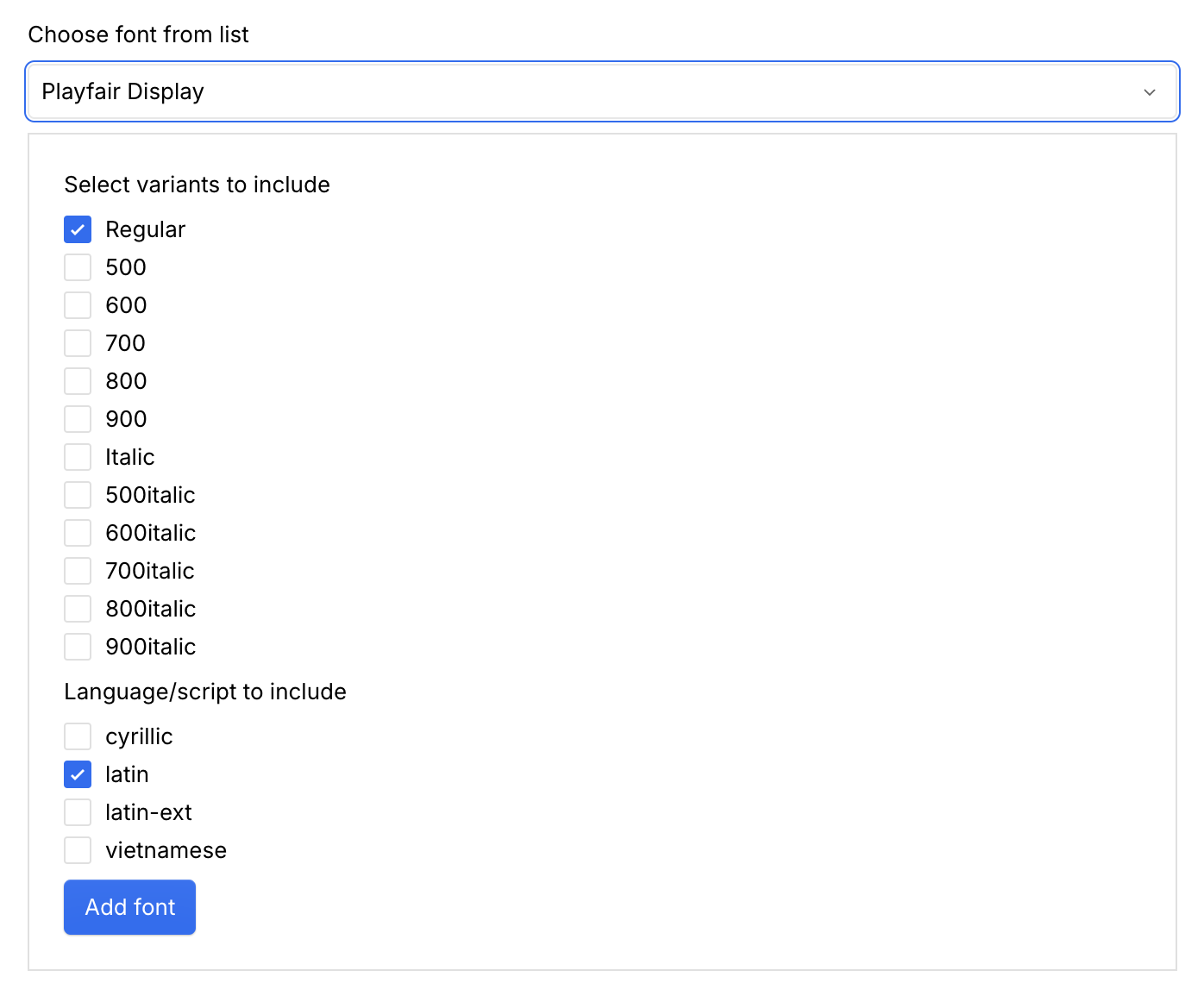
Task: Select the 600italic variant
Action: click(78, 533)
